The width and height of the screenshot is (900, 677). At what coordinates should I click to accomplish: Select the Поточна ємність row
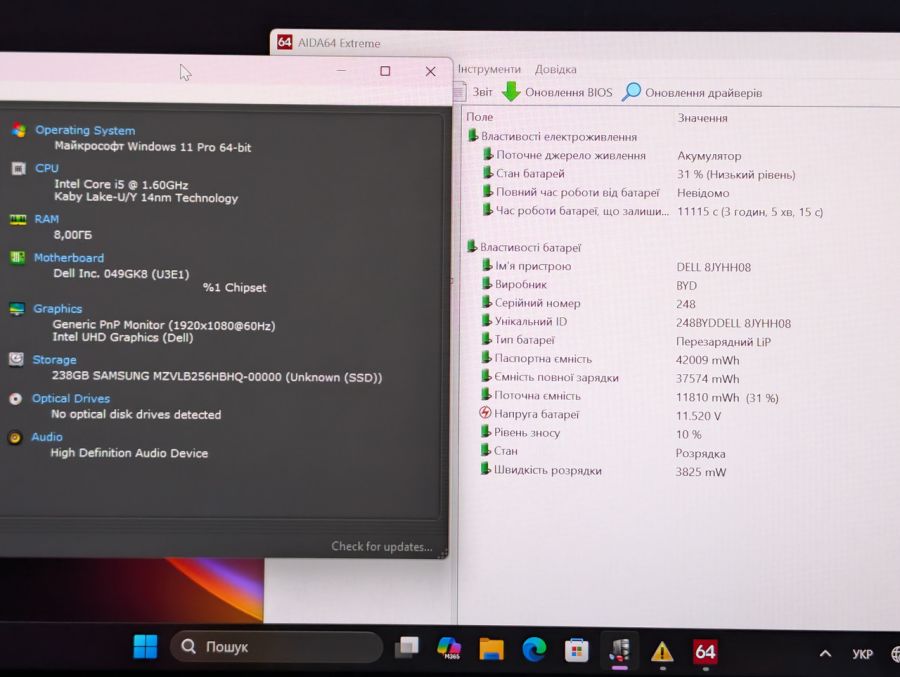point(530,396)
